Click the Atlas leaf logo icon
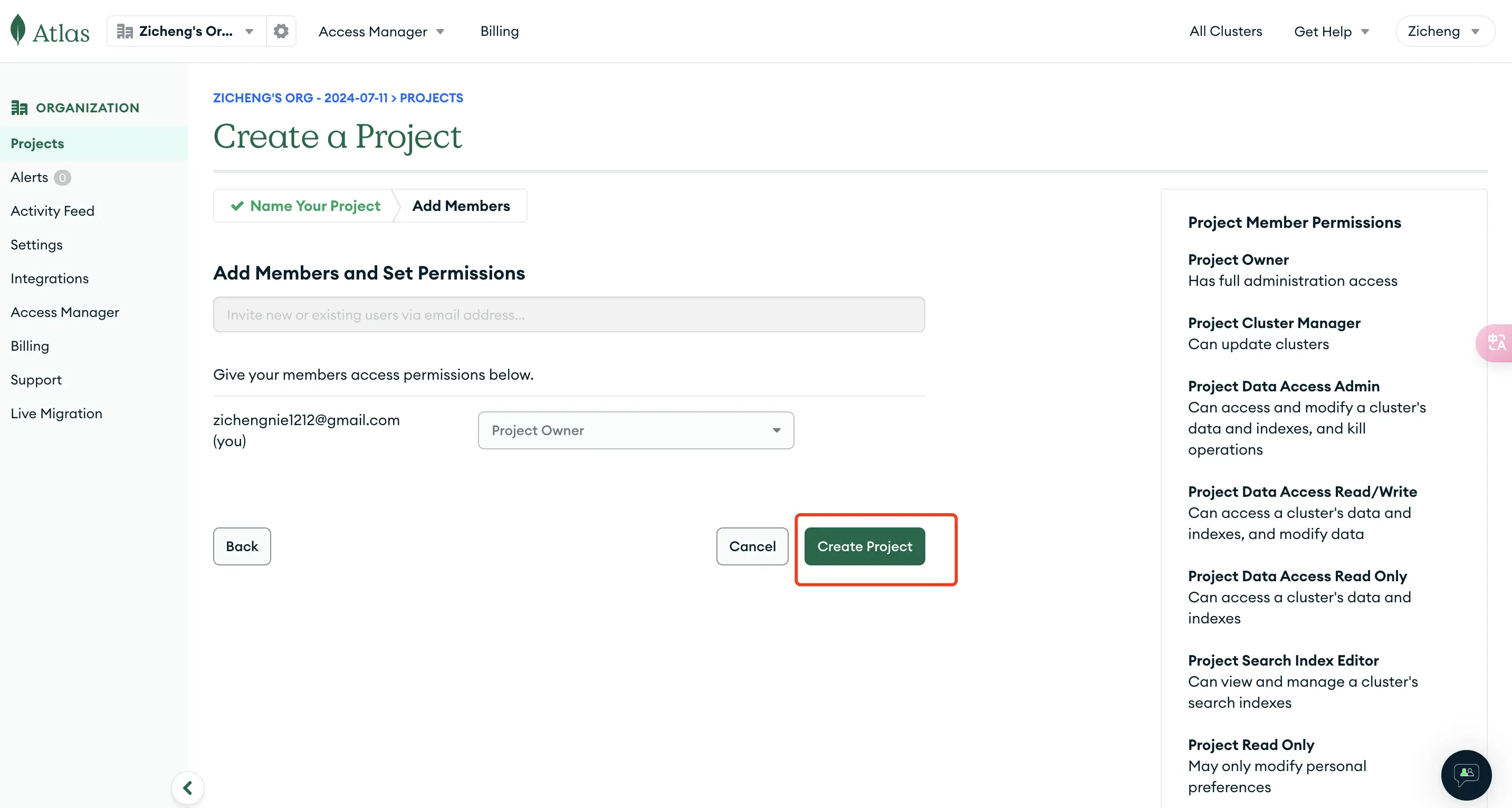Image resolution: width=1512 pixels, height=808 pixels. click(x=17, y=30)
